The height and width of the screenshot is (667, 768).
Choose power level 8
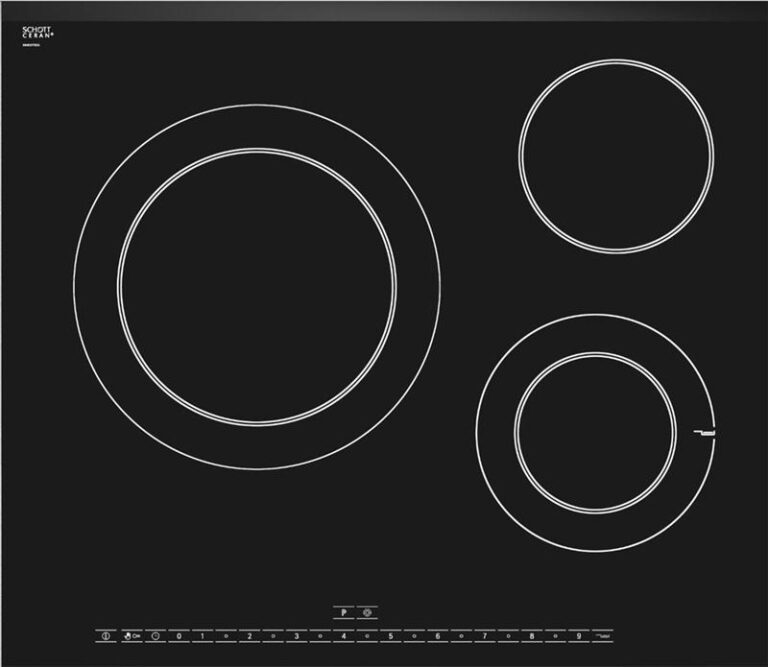point(531,636)
